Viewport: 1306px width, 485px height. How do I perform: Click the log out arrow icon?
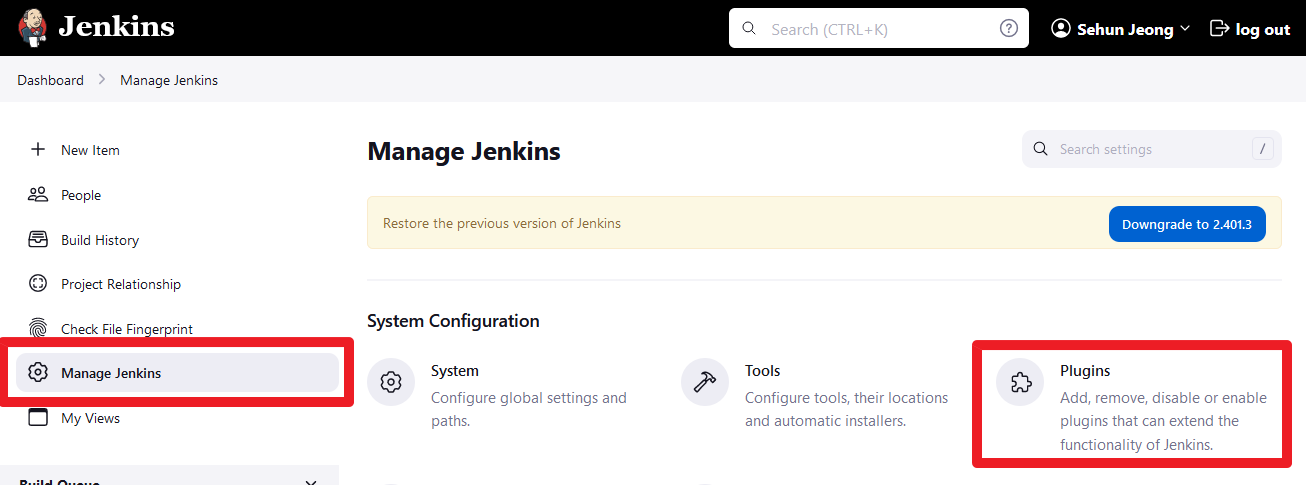click(1219, 29)
